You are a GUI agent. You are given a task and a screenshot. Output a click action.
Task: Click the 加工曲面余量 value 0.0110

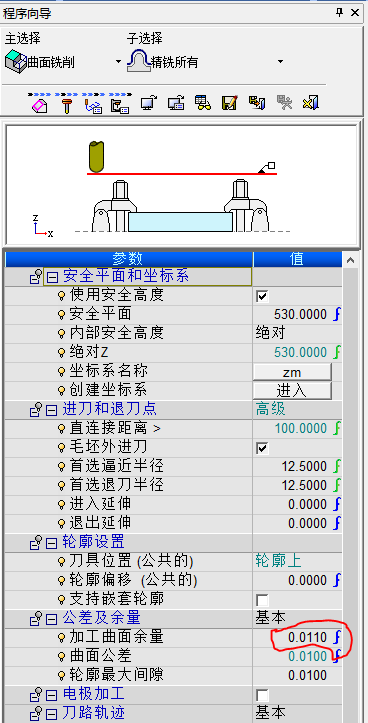[x=307, y=638]
